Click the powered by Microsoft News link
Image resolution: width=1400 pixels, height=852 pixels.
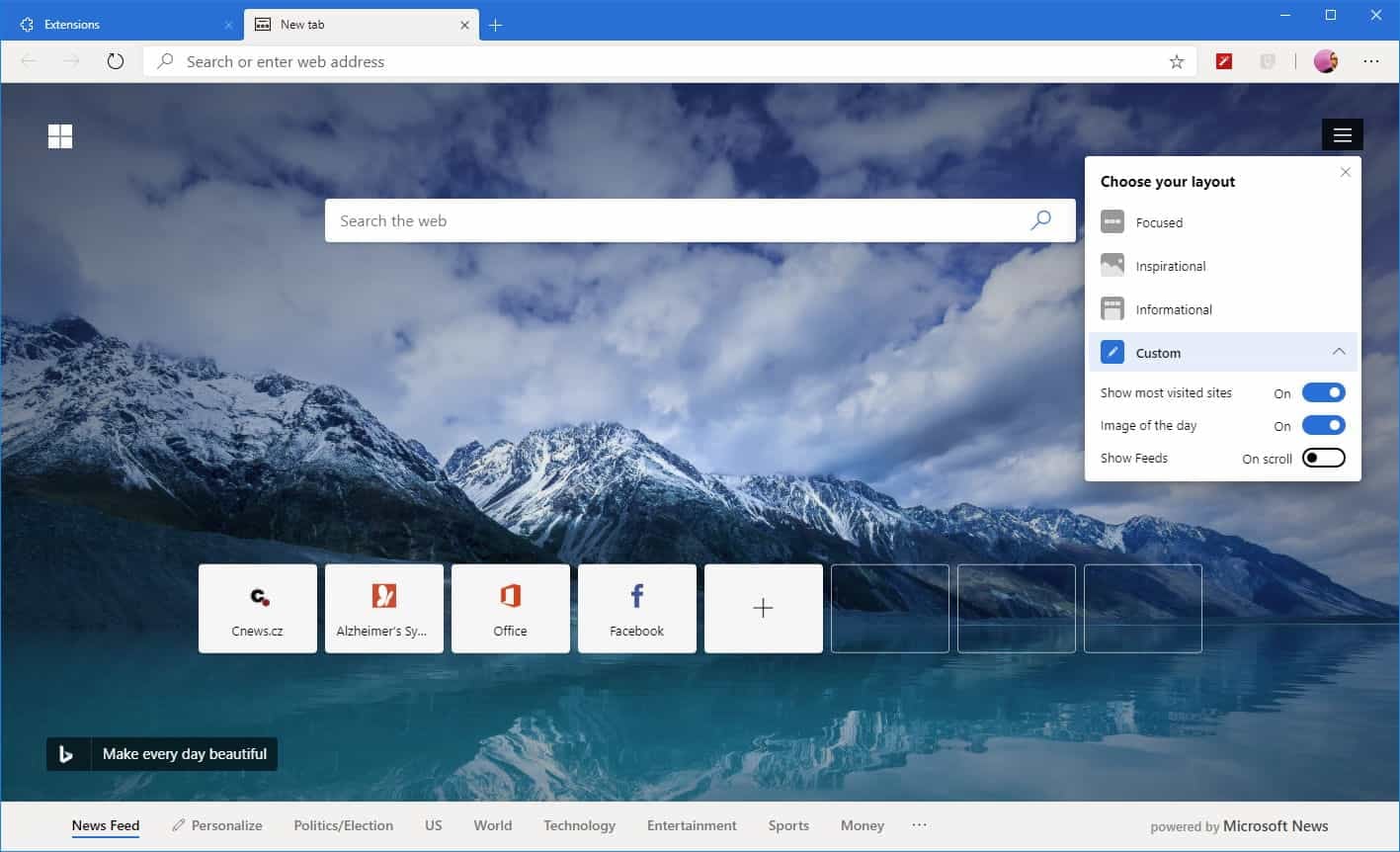[x=1239, y=826]
